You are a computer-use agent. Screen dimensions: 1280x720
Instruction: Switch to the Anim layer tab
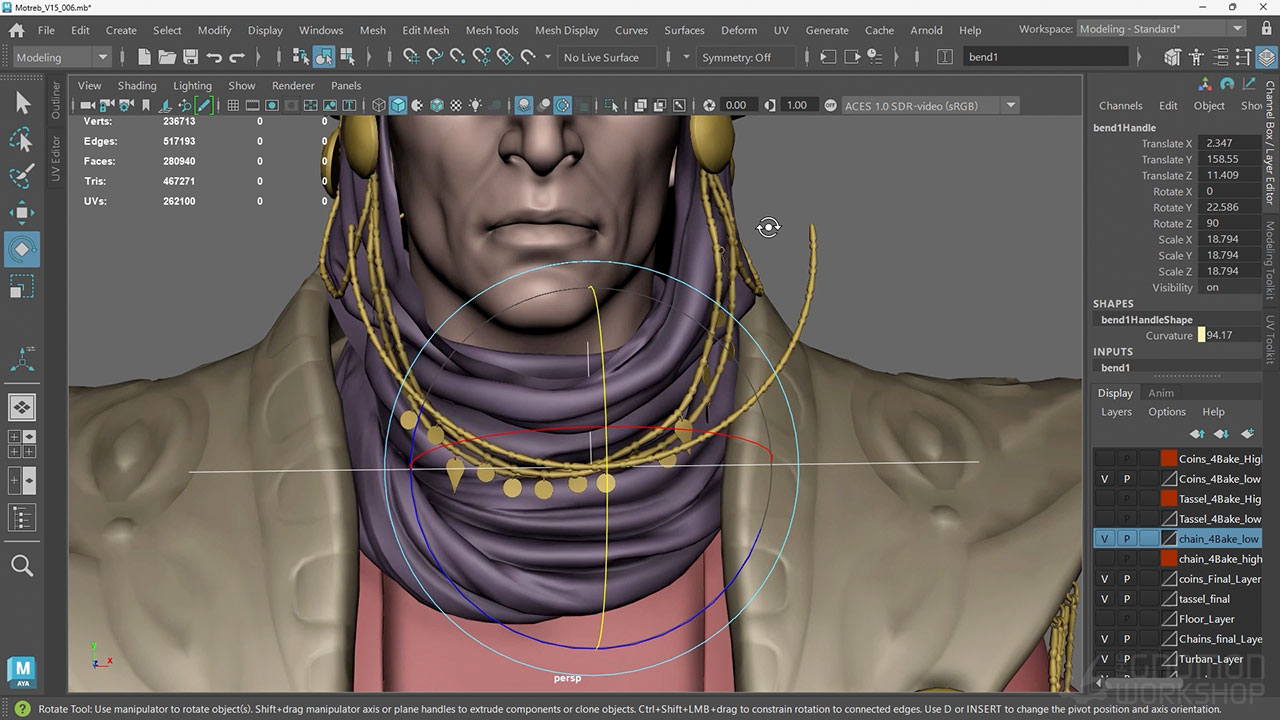[x=1160, y=393]
